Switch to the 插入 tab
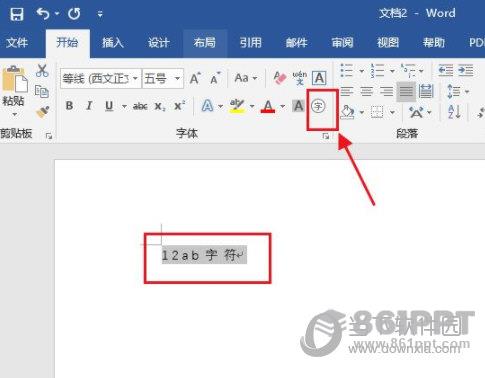 113,43
